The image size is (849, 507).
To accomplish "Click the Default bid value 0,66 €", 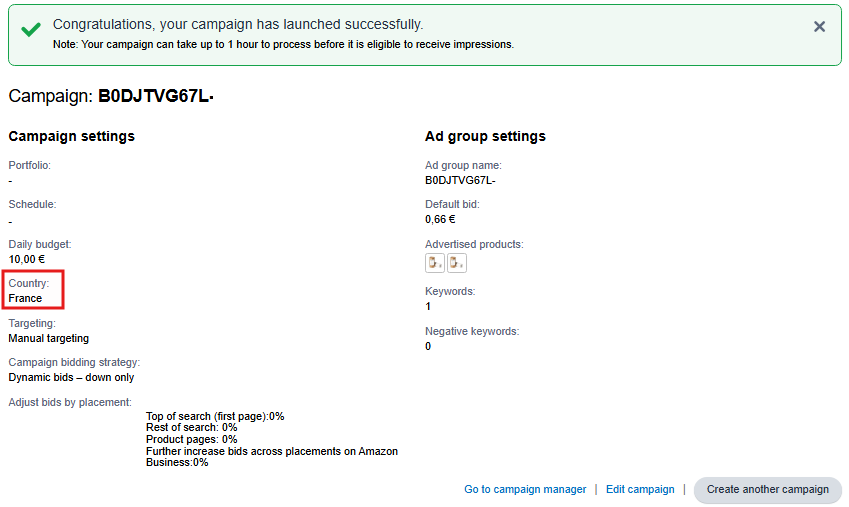I will click(440, 219).
